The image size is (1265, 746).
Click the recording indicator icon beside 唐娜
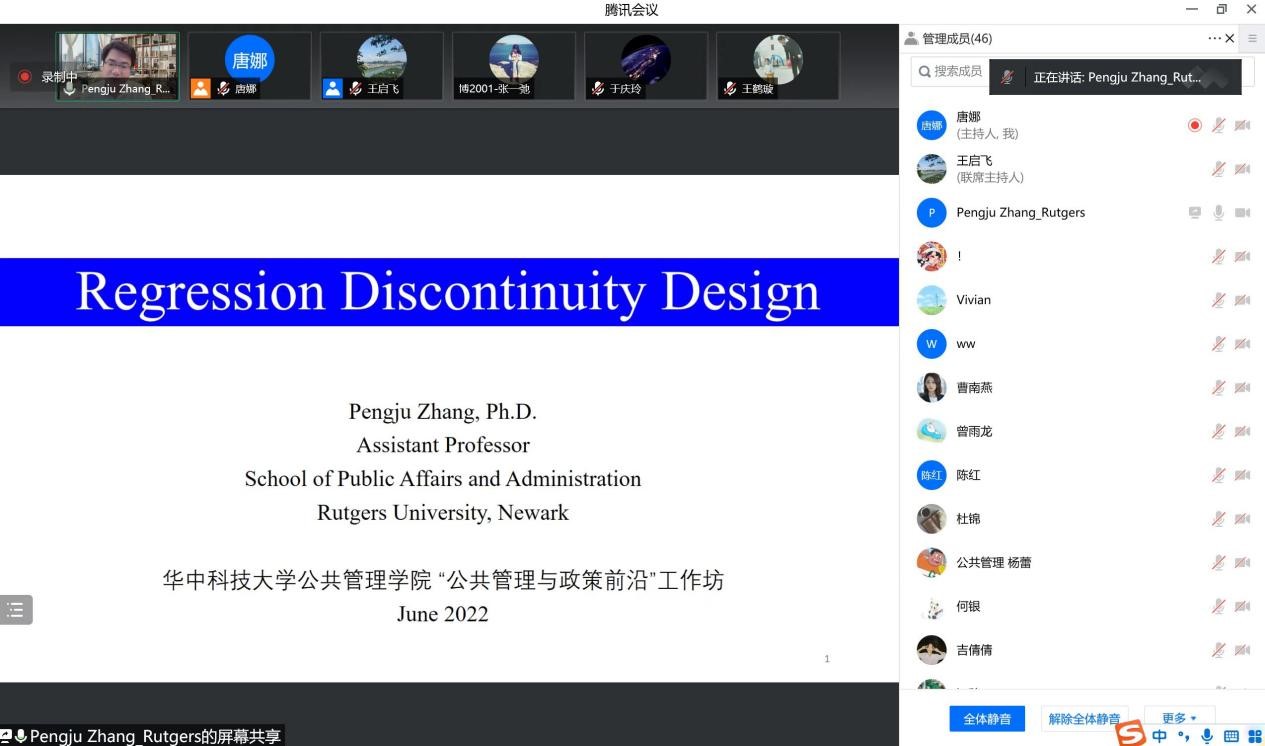(1194, 125)
